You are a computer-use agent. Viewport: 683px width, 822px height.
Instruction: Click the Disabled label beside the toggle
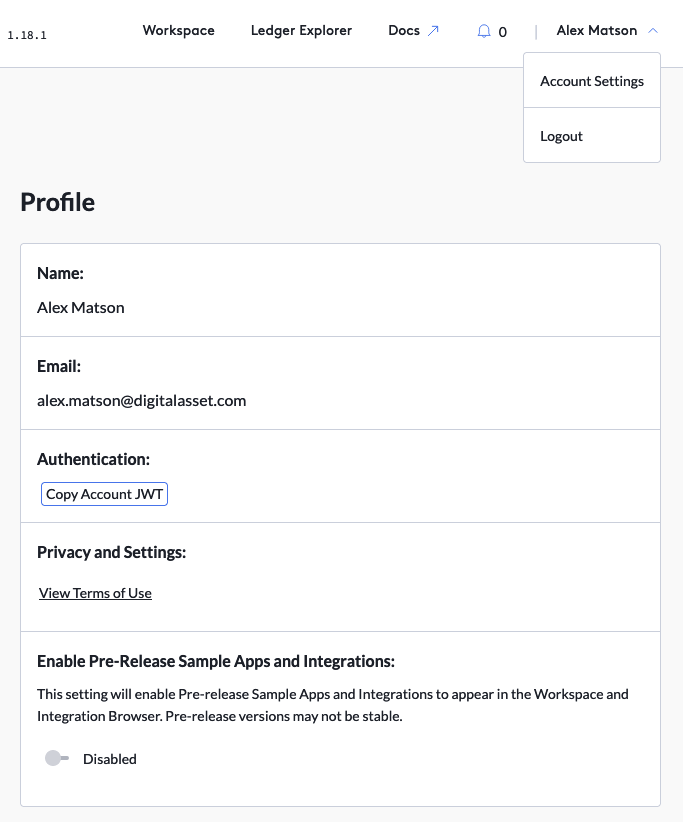pos(110,759)
